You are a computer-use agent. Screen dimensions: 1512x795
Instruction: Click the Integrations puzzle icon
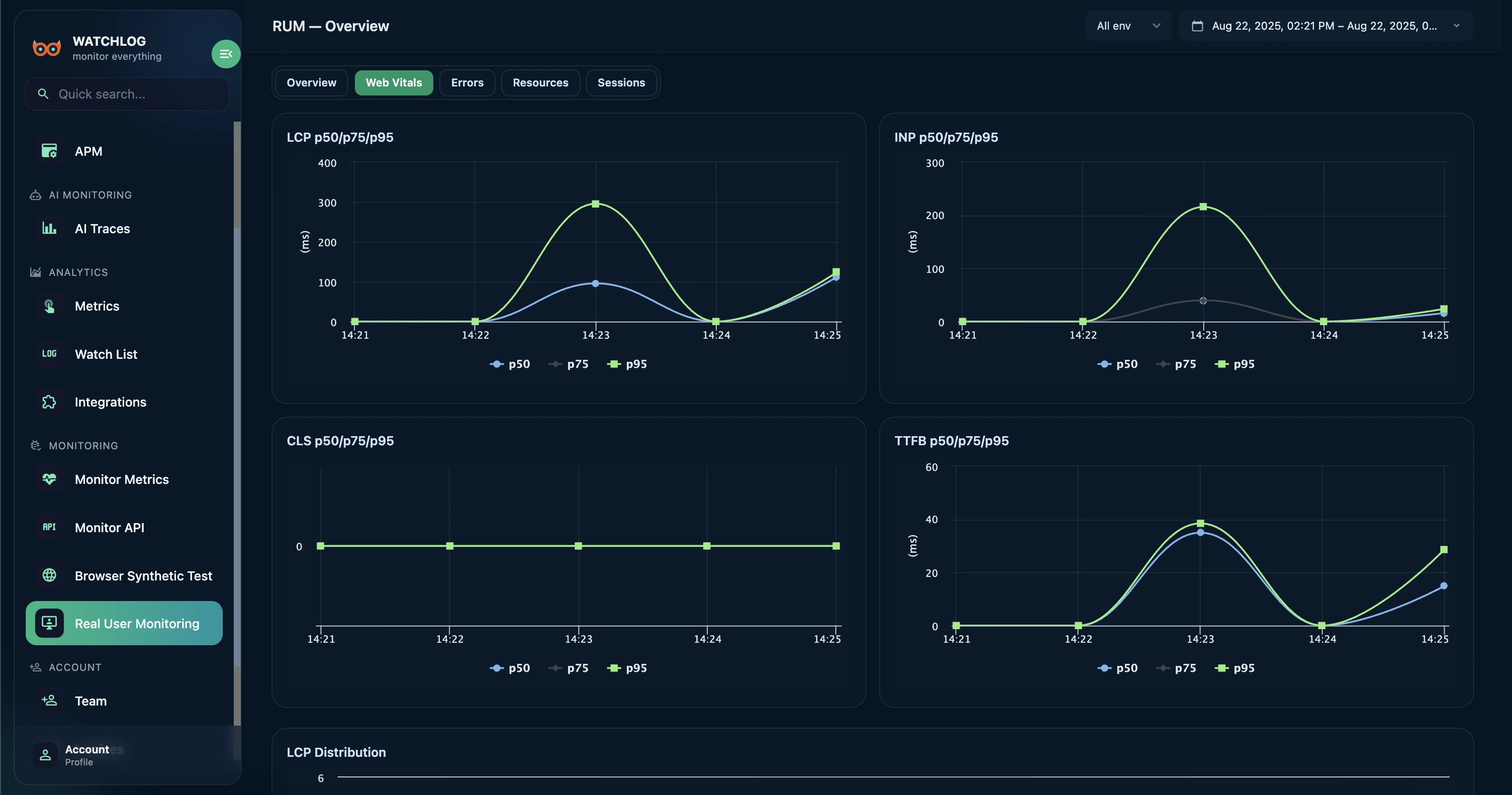click(x=49, y=402)
